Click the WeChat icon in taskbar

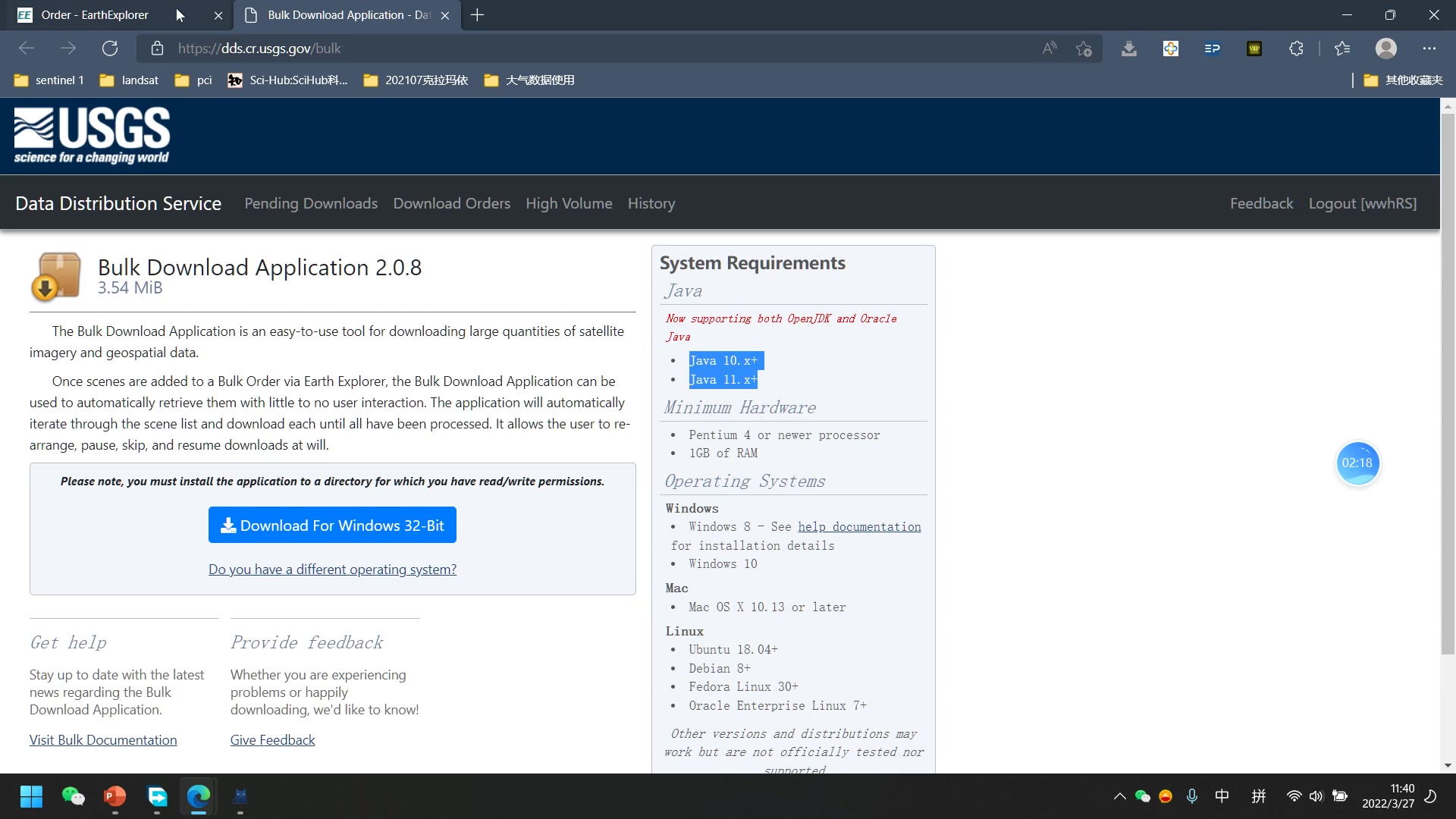point(73,796)
